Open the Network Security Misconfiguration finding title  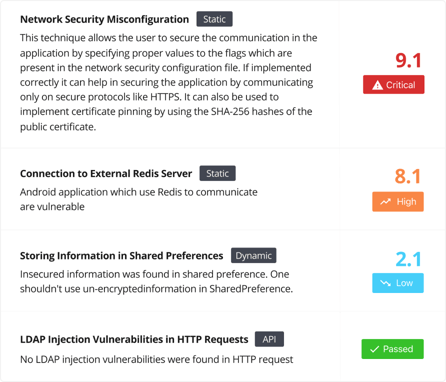[104, 19]
